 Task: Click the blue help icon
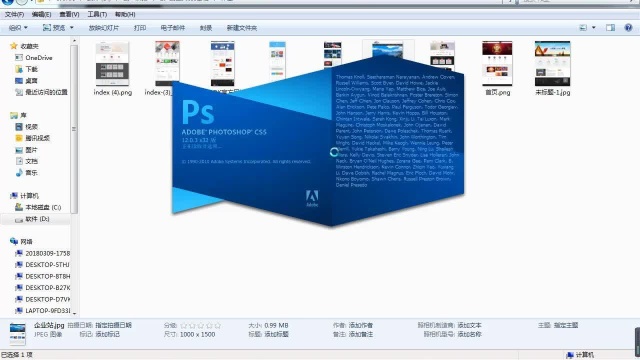628,28
